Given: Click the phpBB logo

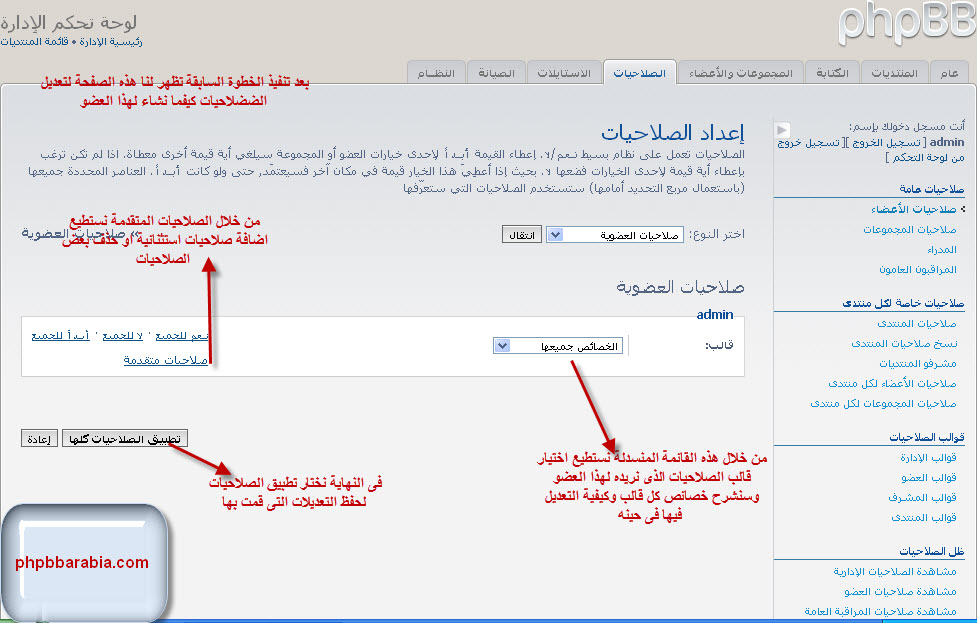Looking at the screenshot, I should click(x=907, y=24).
